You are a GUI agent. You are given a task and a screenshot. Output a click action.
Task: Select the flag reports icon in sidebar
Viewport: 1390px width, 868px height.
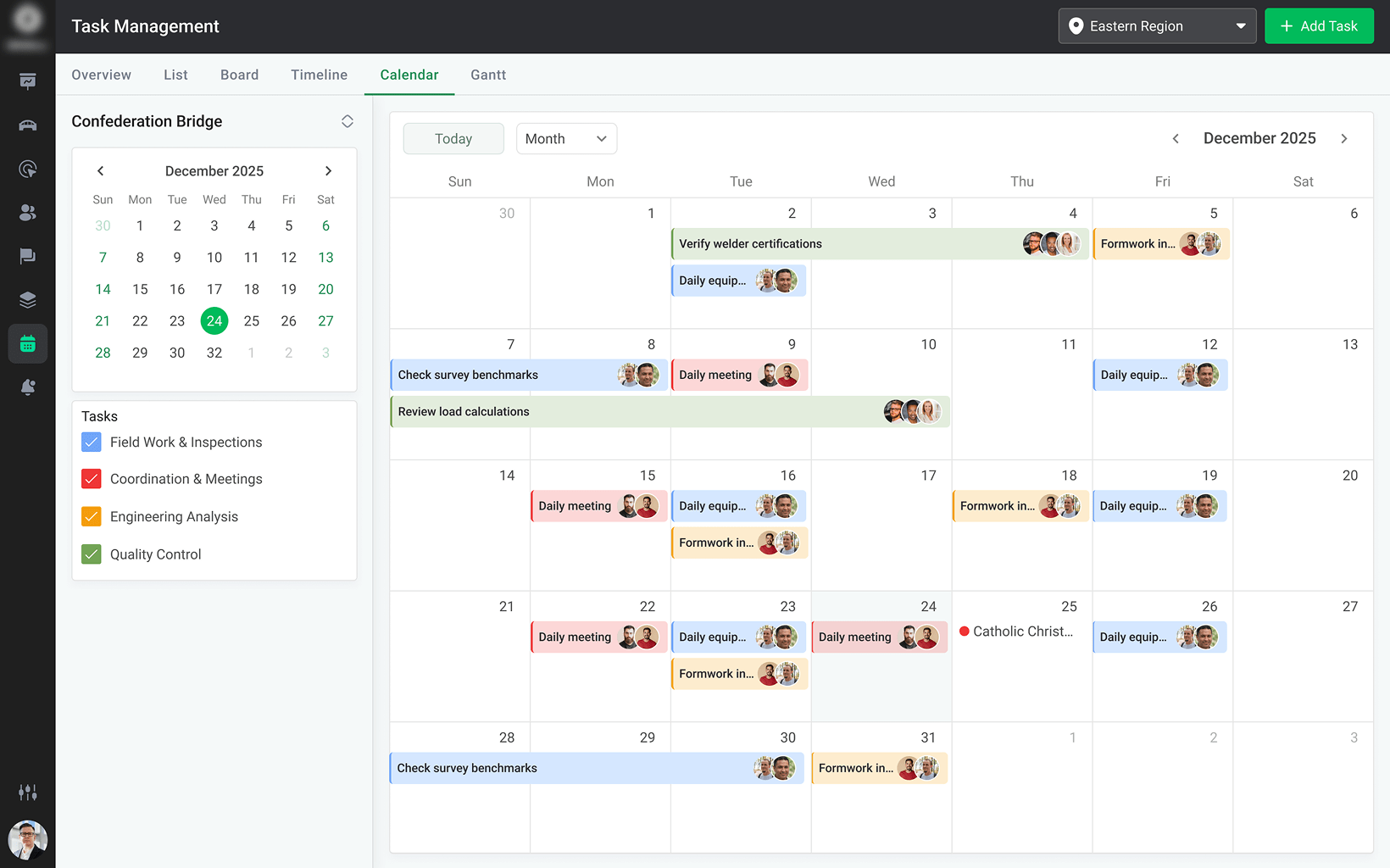(x=27, y=256)
